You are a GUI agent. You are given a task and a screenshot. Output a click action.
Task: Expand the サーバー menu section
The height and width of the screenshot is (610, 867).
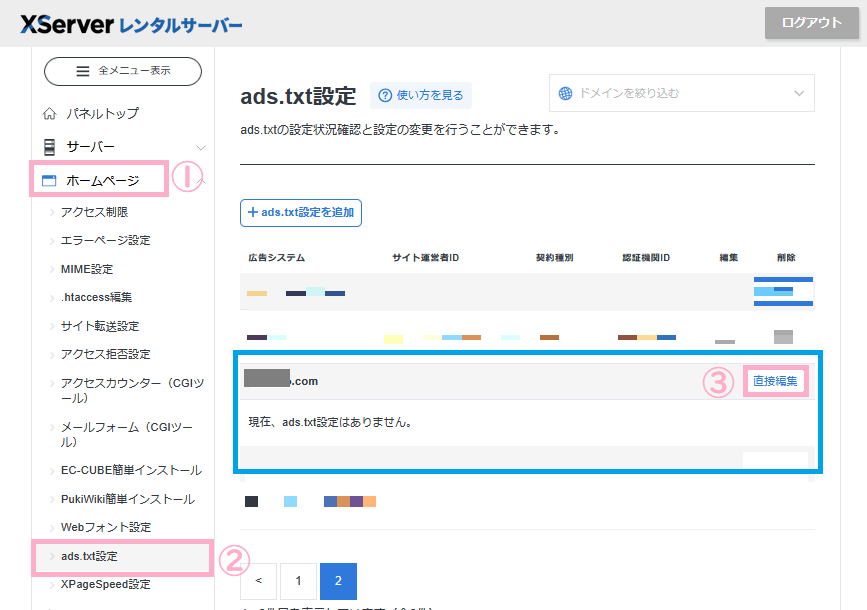(x=201, y=147)
